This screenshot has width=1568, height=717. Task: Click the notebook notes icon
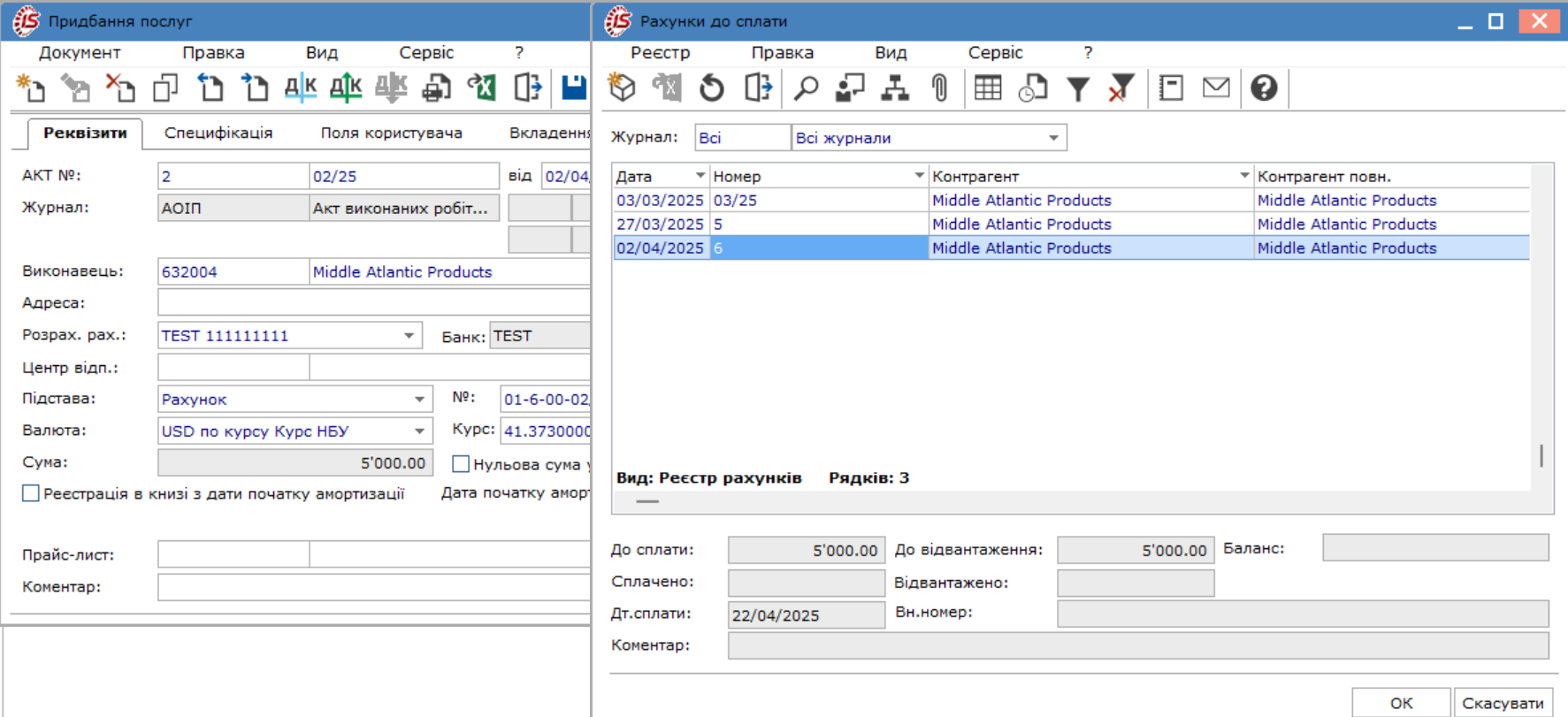point(1172,88)
